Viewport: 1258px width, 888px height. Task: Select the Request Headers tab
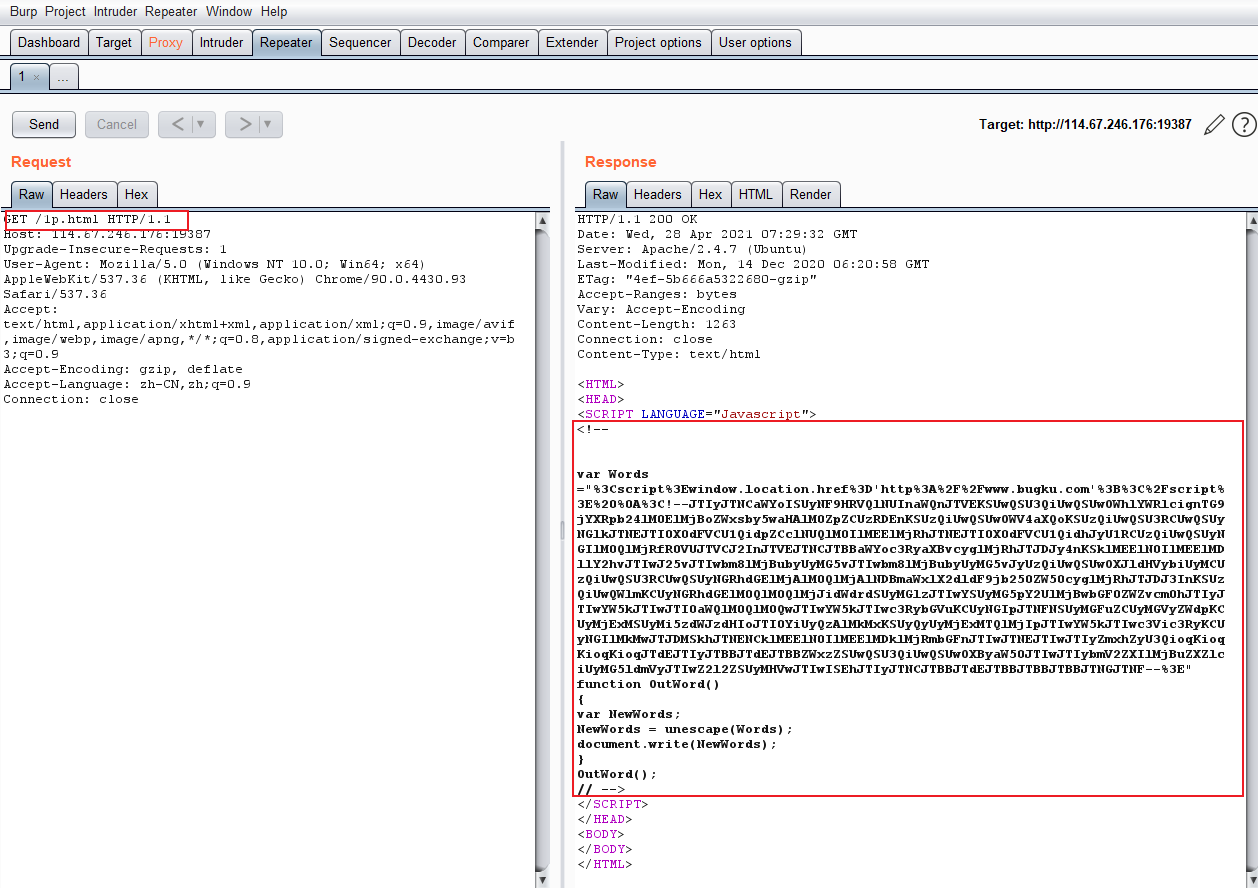[84, 194]
